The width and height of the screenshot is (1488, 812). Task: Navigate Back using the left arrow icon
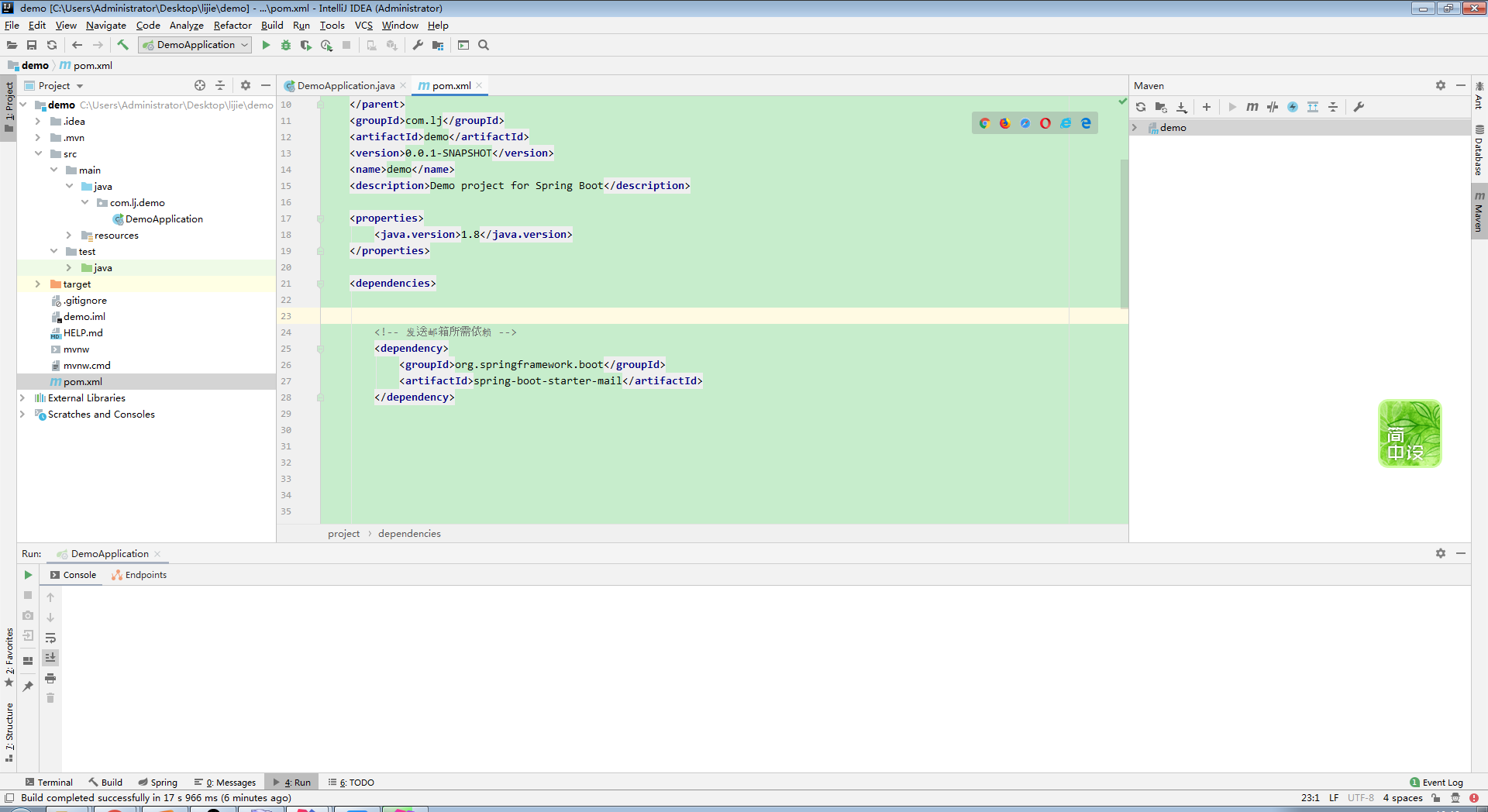pos(77,45)
